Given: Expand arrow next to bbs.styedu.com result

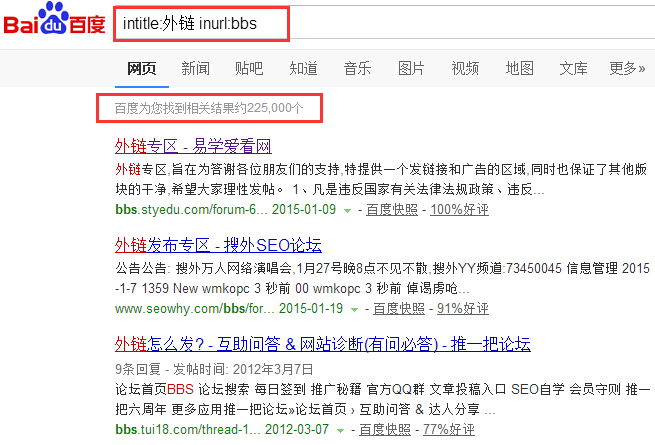Looking at the screenshot, I should click(347, 210).
